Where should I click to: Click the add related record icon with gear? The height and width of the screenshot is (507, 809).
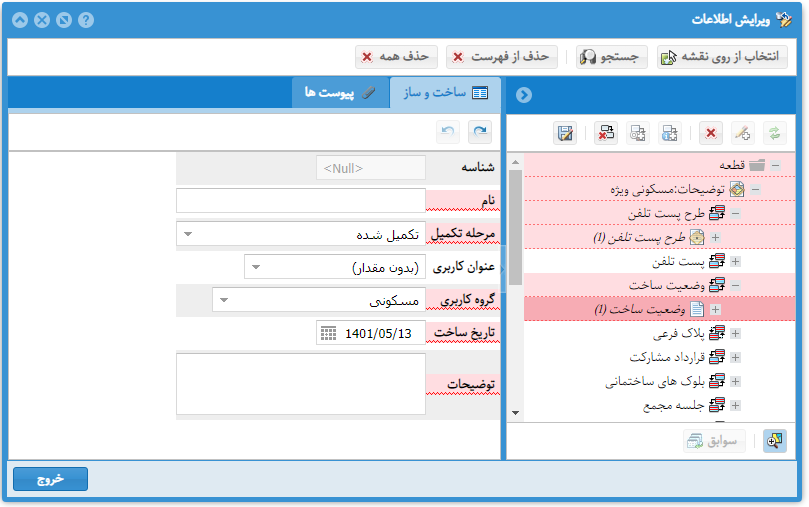click(638, 133)
